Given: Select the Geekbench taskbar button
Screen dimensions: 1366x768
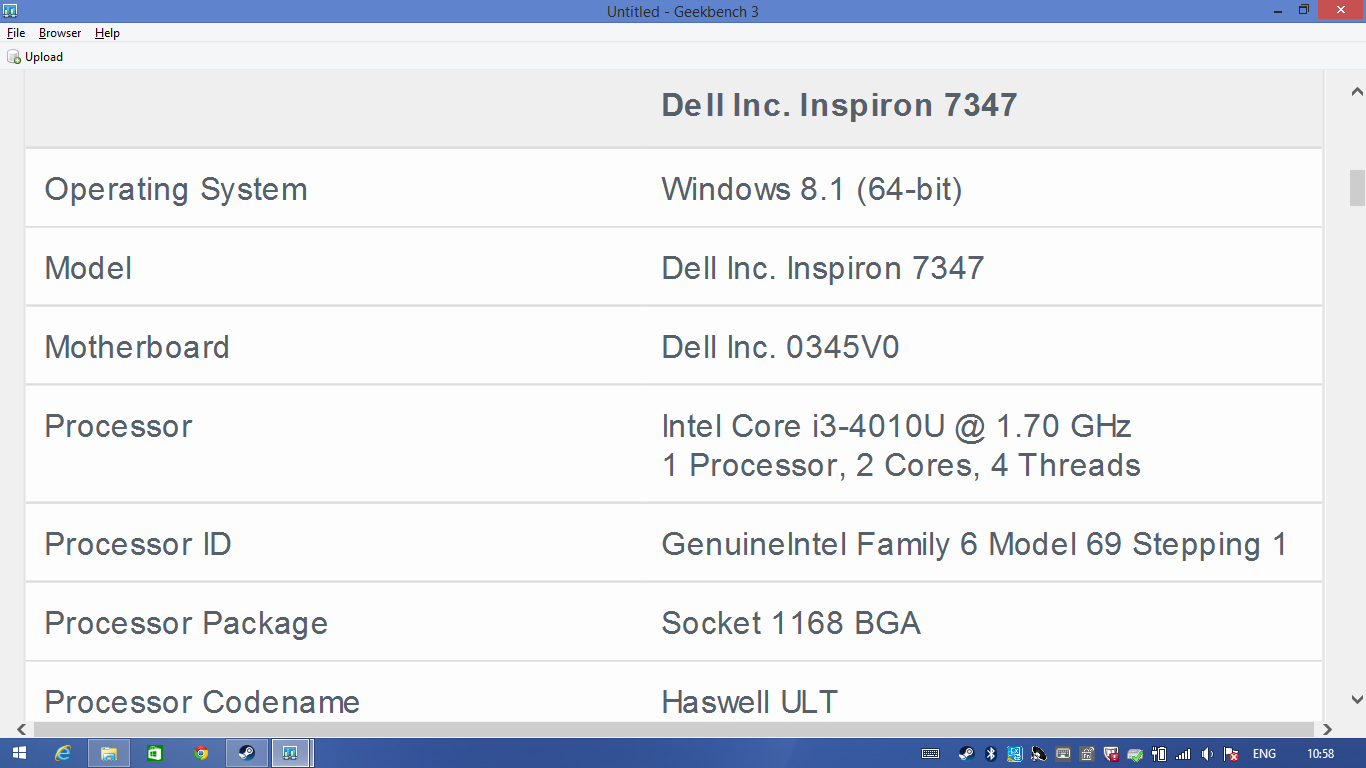Looking at the screenshot, I should click(291, 753).
